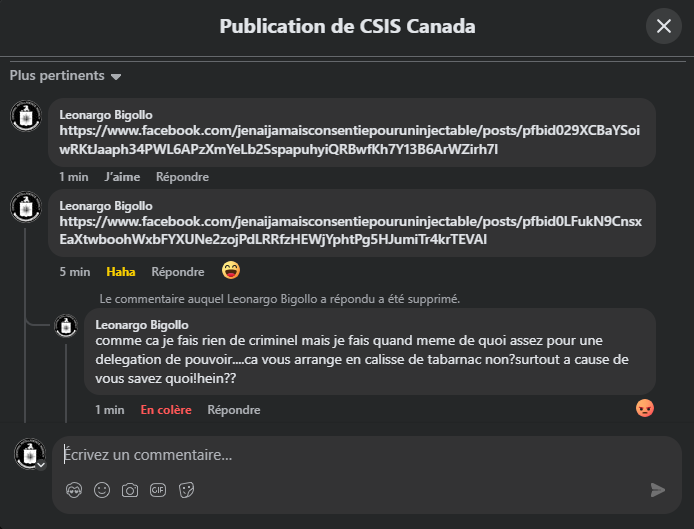Open the GIF picker

tap(158, 490)
